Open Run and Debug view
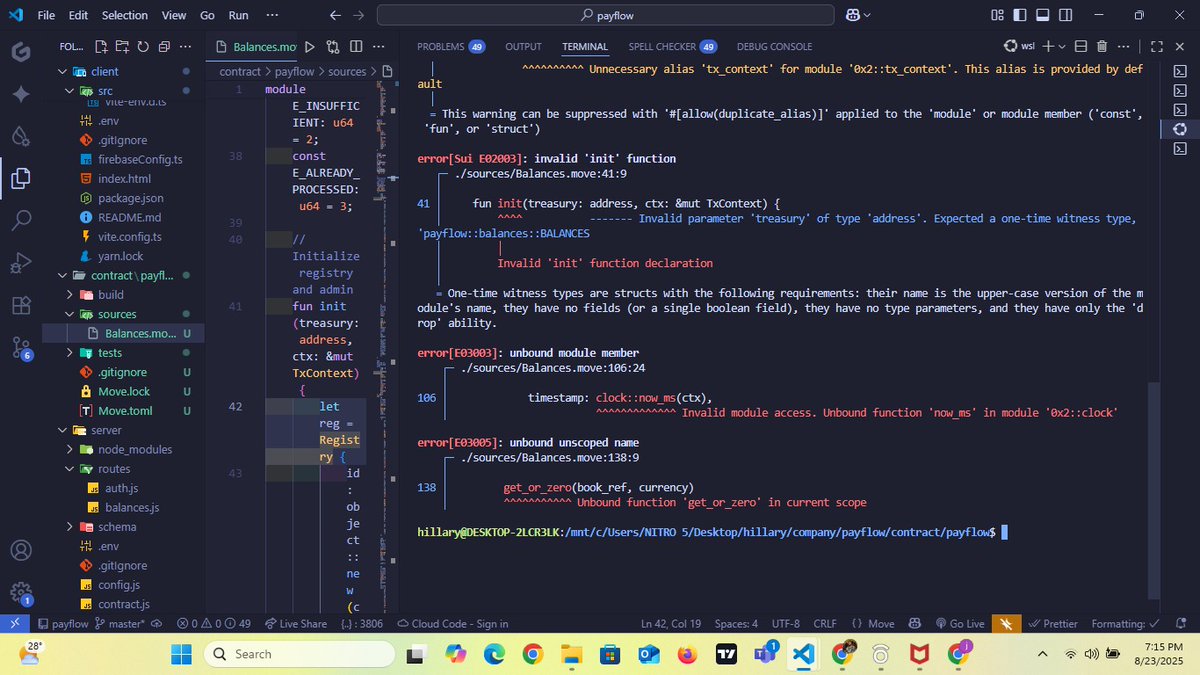This screenshot has width=1200, height=675. (20, 263)
